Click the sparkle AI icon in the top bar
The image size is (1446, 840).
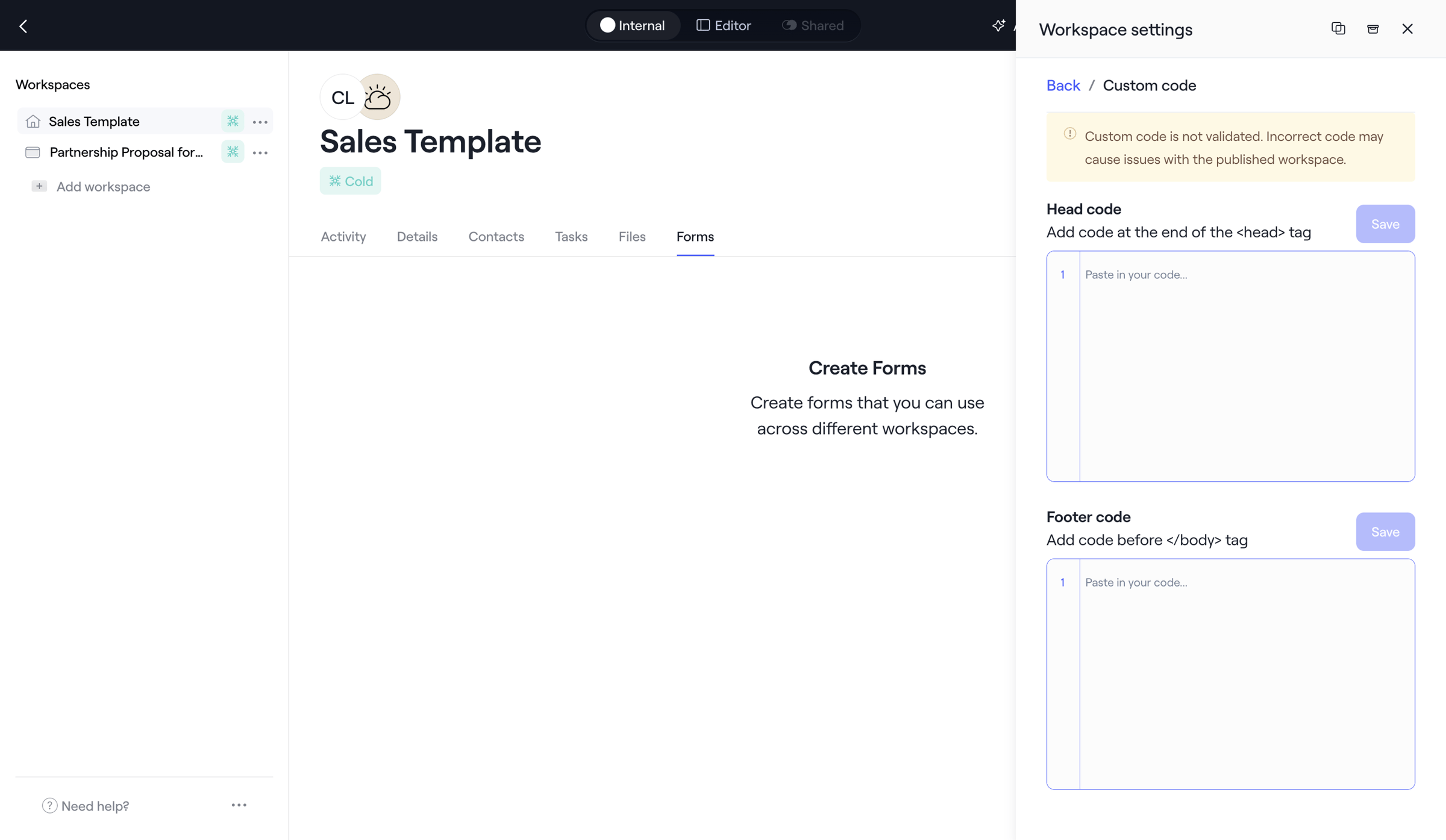[x=998, y=25]
